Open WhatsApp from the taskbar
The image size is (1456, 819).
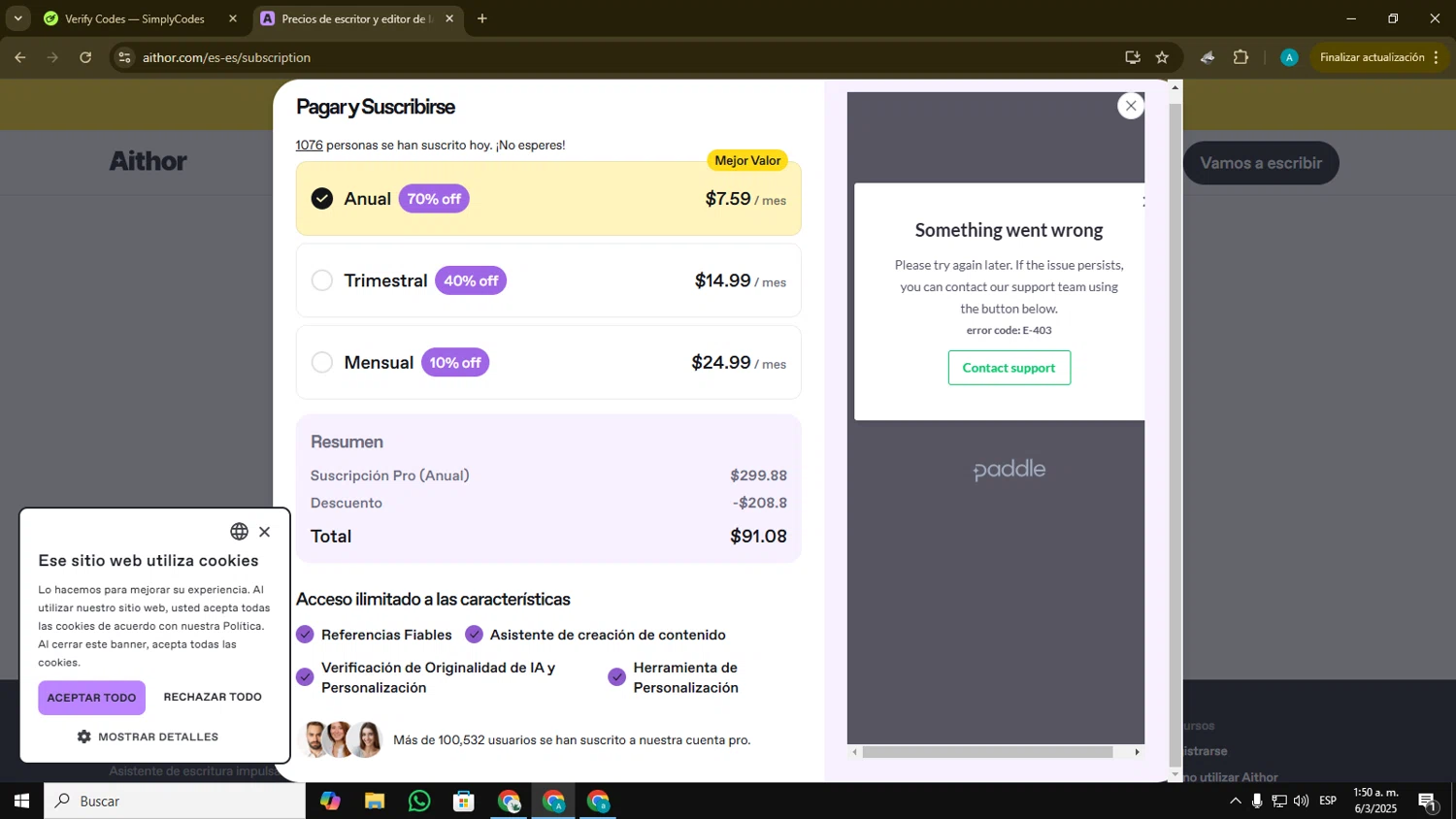tap(419, 802)
